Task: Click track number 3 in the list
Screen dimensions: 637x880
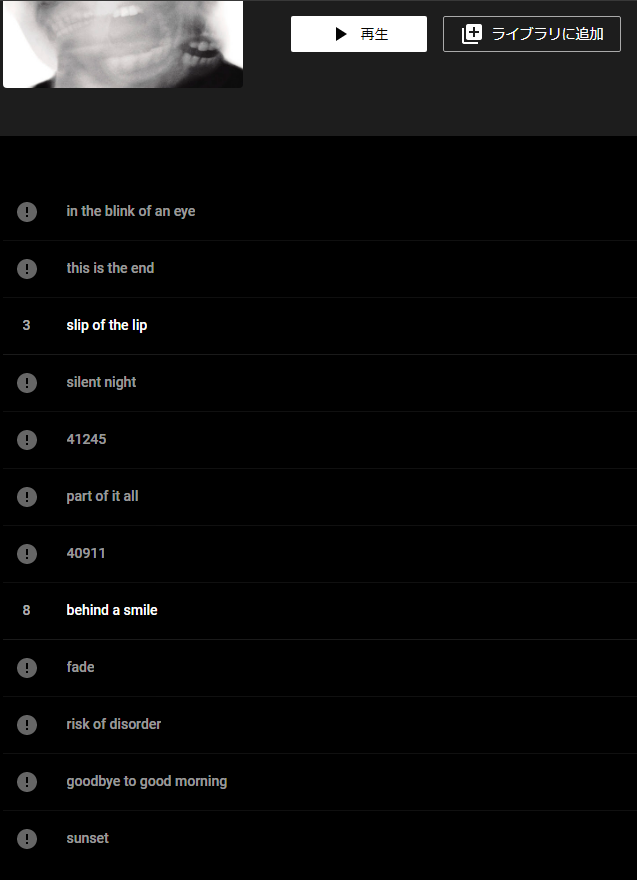Action: tap(26, 326)
